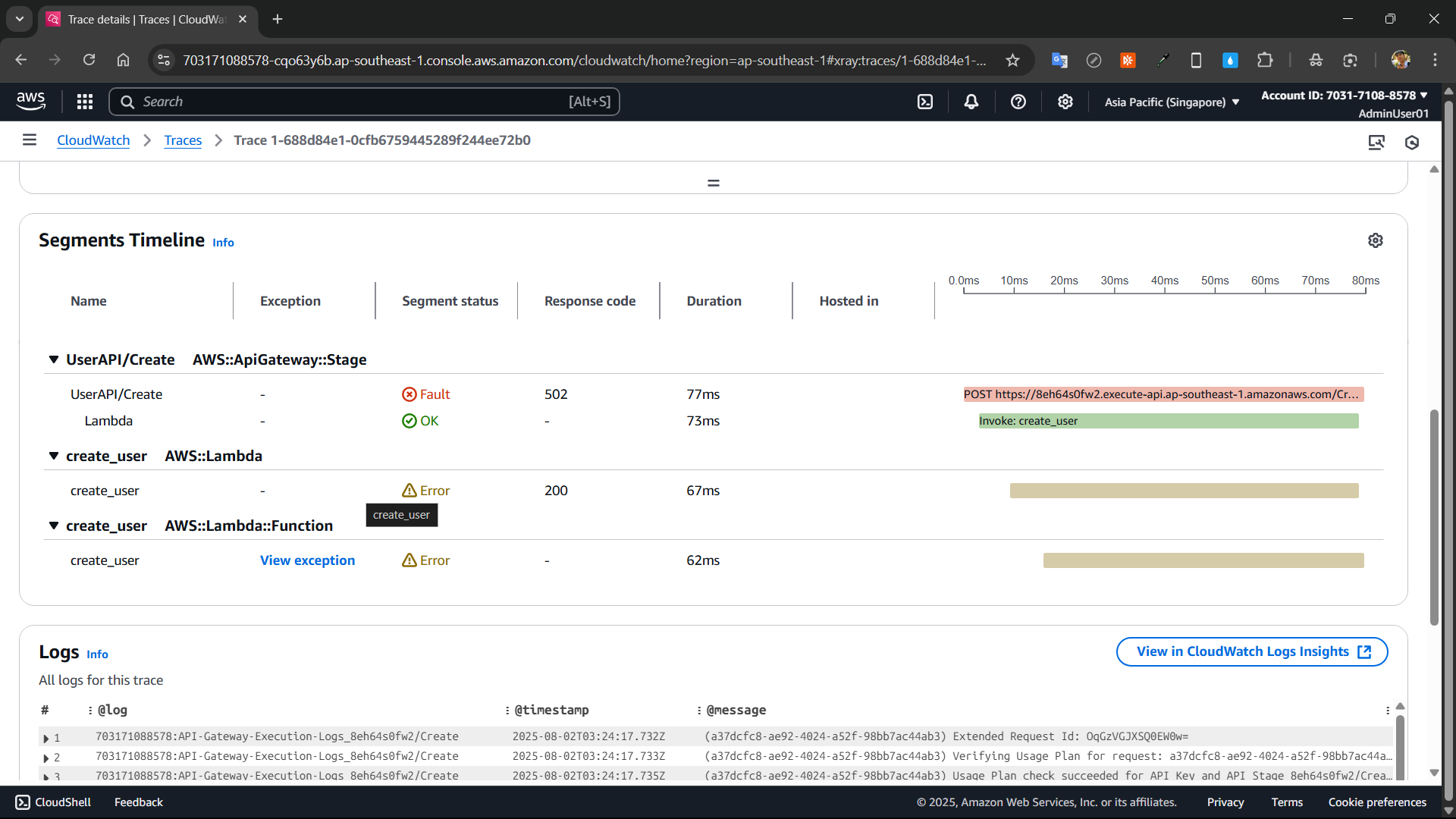This screenshot has width=1456, height=819.
Task: Open the AWS services grid menu
Action: pos(85,102)
